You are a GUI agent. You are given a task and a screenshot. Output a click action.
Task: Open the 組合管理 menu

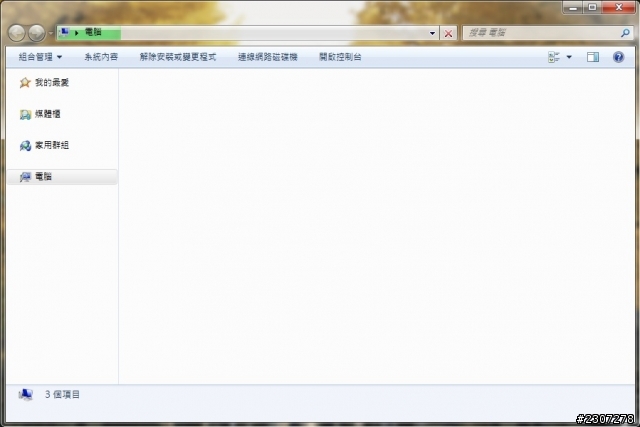click(x=40, y=57)
